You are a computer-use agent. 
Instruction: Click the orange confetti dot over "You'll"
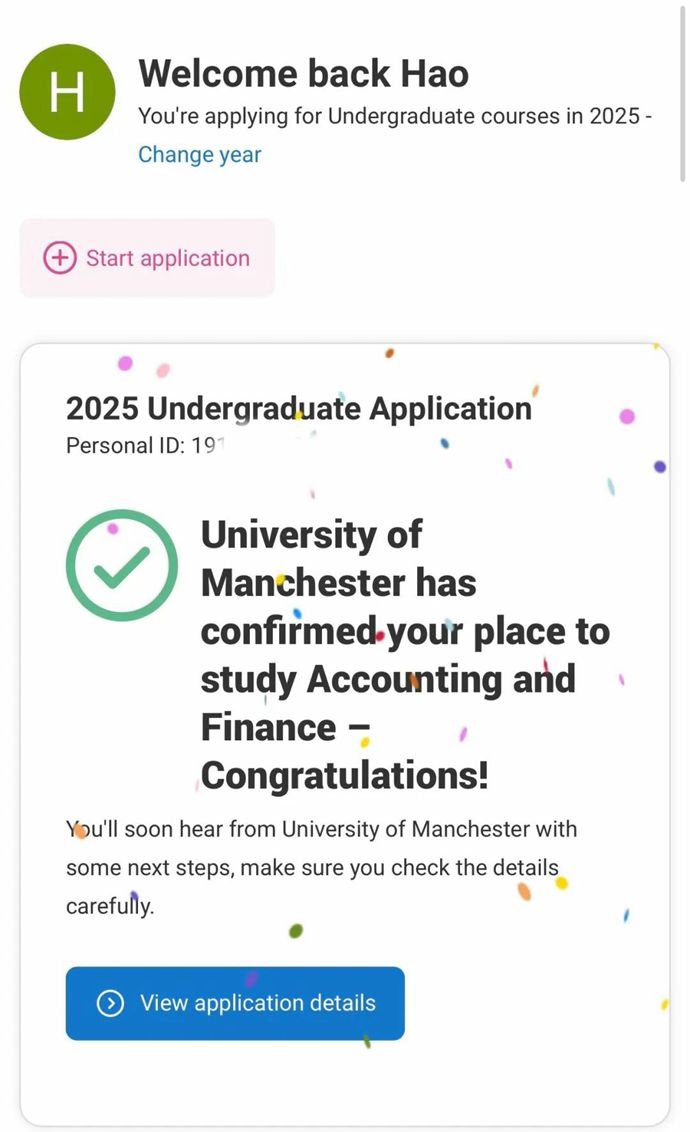click(x=80, y=831)
